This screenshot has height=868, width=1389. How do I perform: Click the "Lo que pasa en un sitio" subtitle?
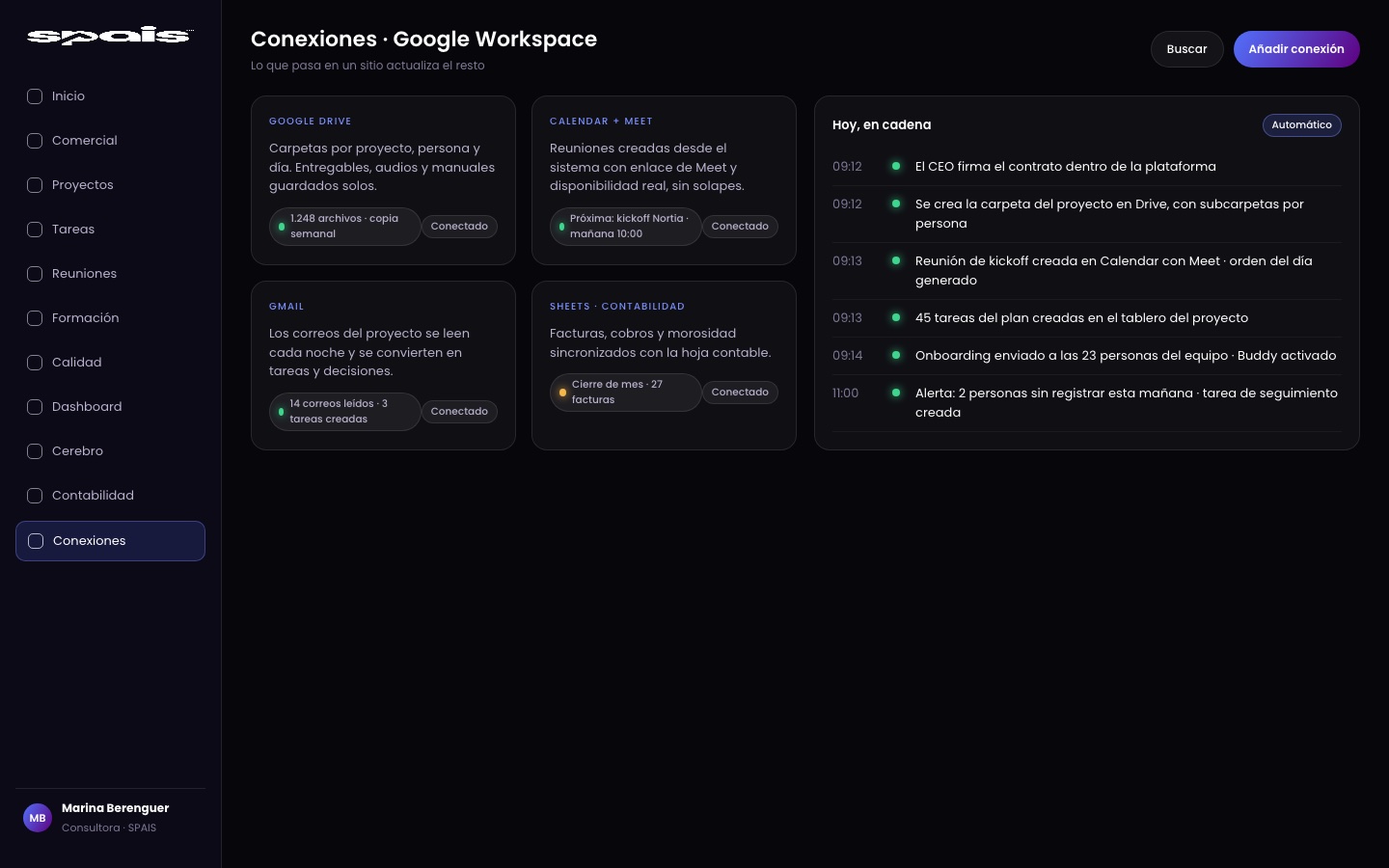point(368,66)
